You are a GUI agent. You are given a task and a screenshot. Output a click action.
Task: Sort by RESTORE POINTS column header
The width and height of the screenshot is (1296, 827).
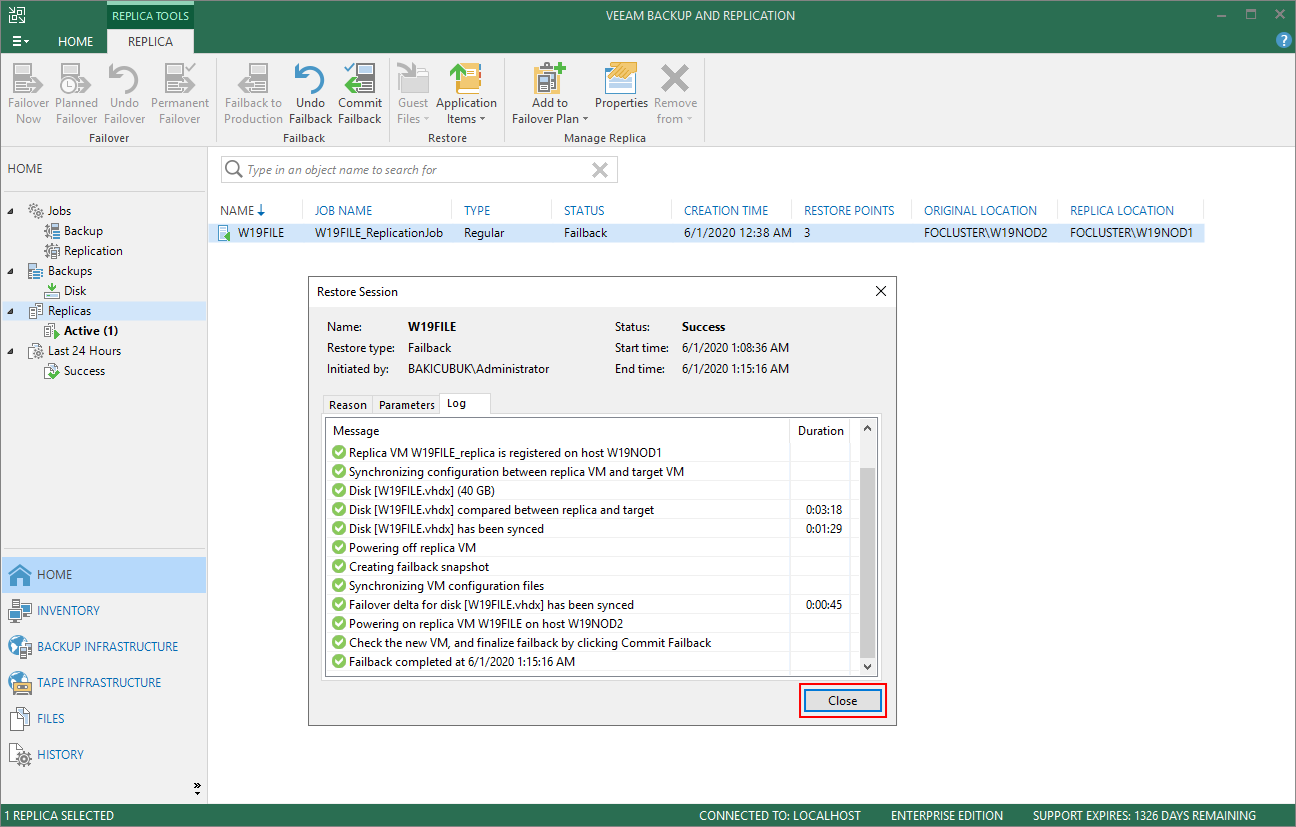point(849,211)
